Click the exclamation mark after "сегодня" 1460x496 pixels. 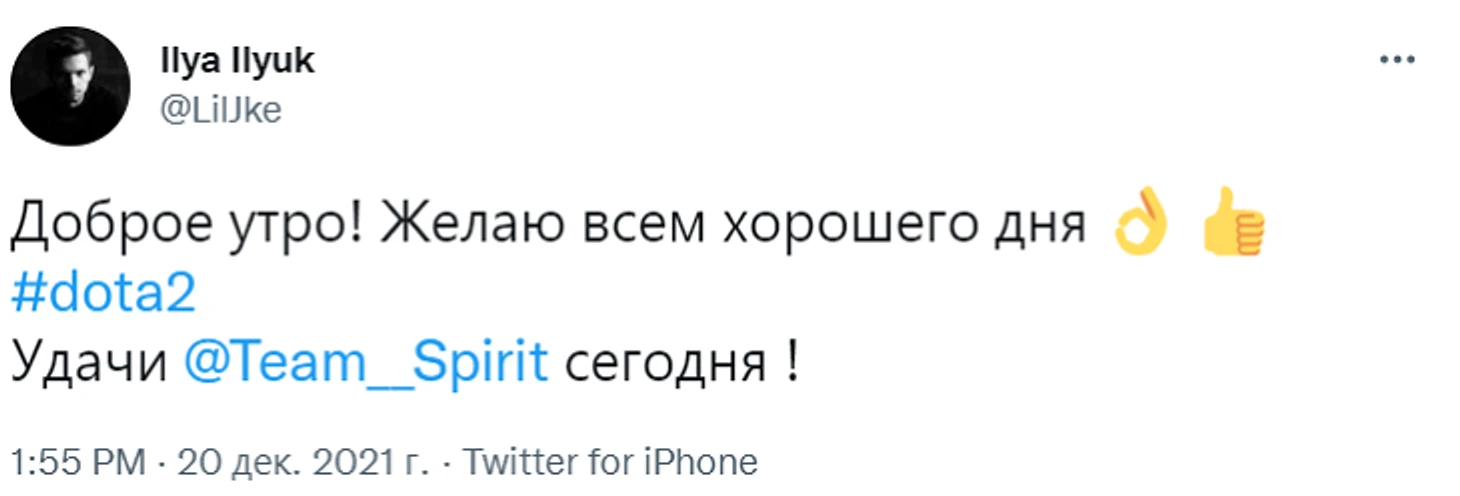(790, 362)
